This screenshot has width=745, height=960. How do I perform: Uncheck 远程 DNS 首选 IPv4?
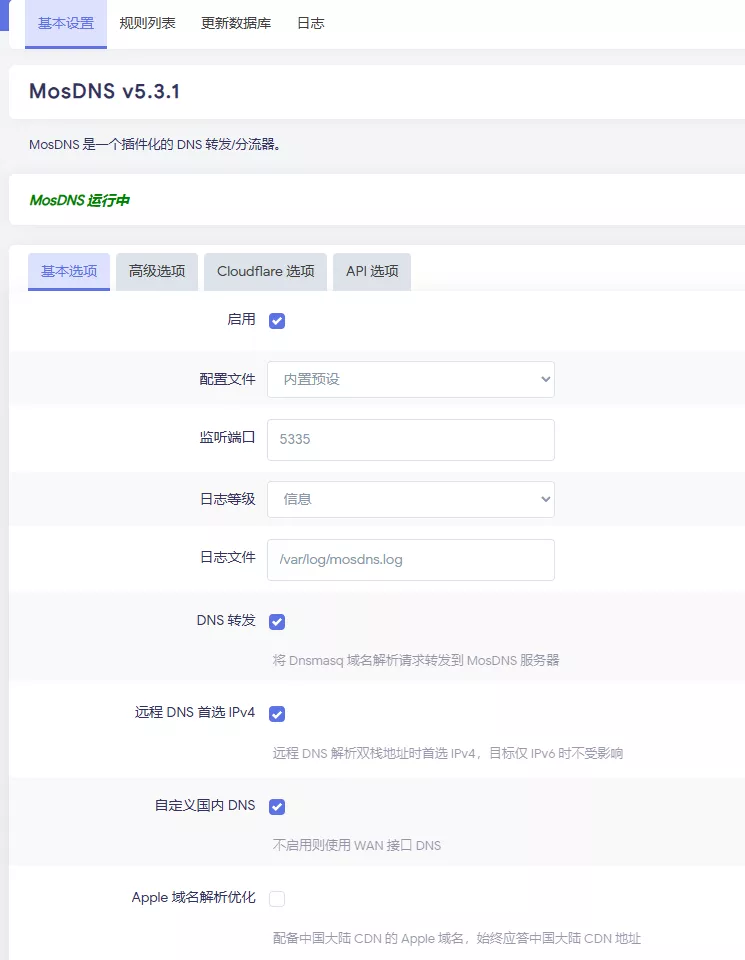[277, 714]
